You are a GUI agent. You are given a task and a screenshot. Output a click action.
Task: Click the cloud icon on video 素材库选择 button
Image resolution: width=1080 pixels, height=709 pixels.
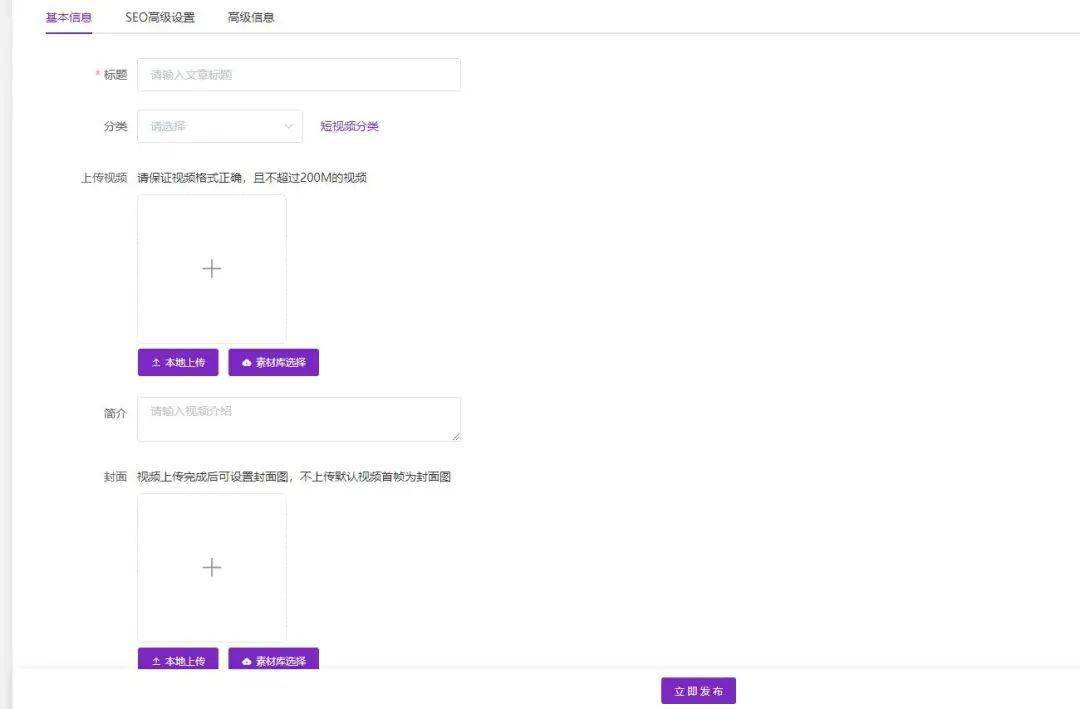pos(245,362)
